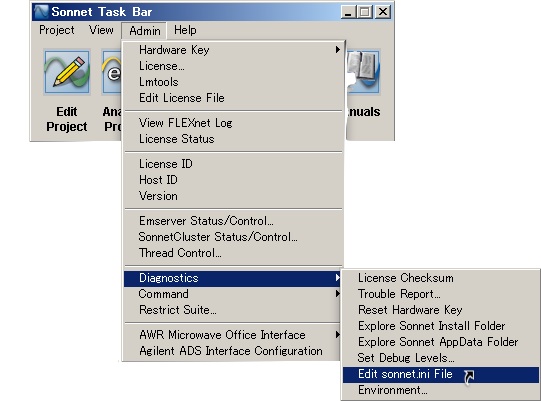Open the Help menu
Screen dimensions: 541x401
185,30
